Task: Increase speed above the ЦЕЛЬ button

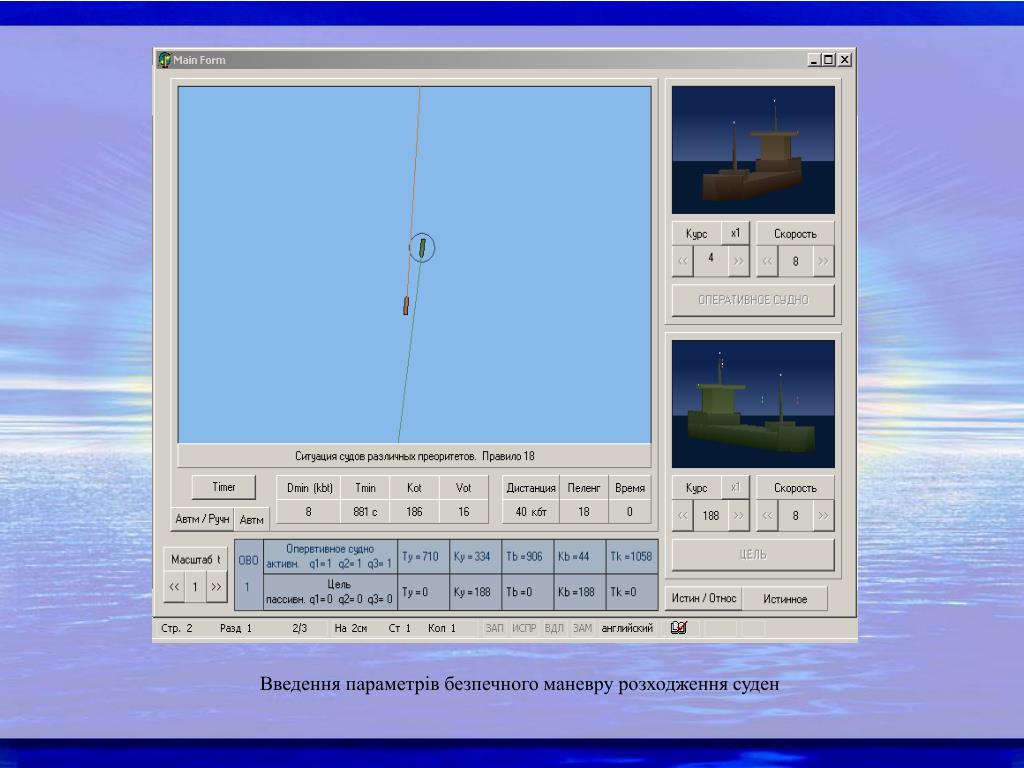Action: 823,516
